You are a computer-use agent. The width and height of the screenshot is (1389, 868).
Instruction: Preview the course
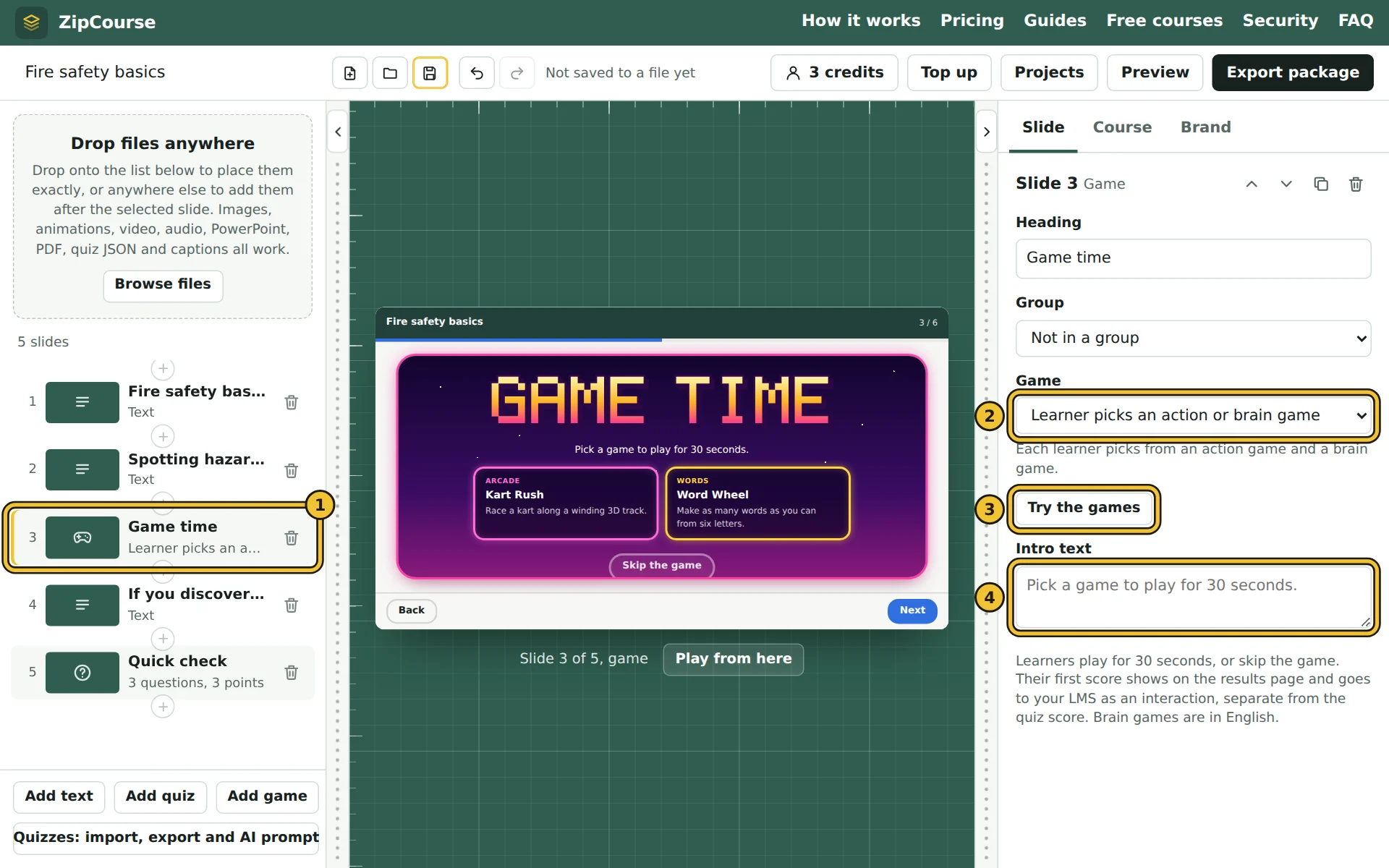(x=1155, y=73)
